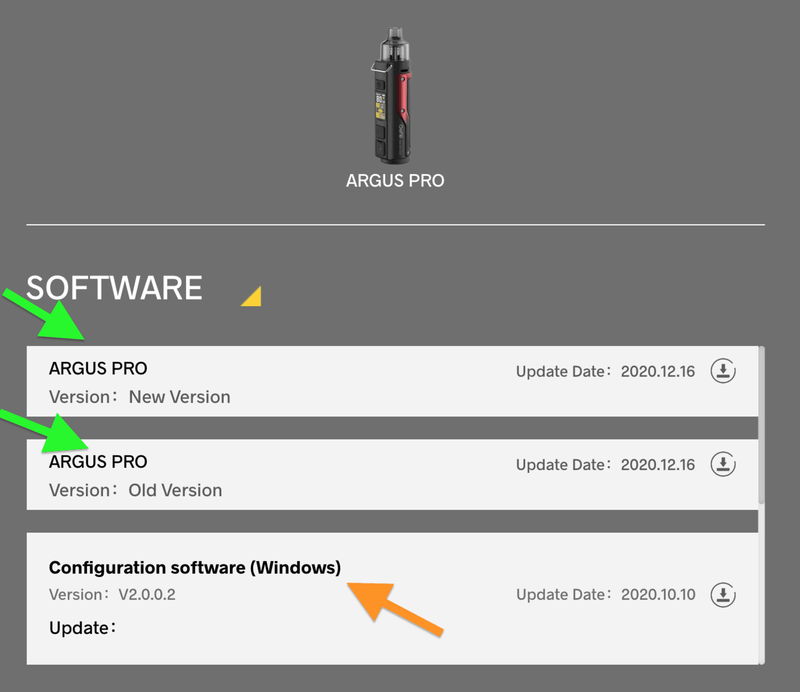Click ARGUS PRO title in New Version row
The image size is (800, 692).
(98, 368)
